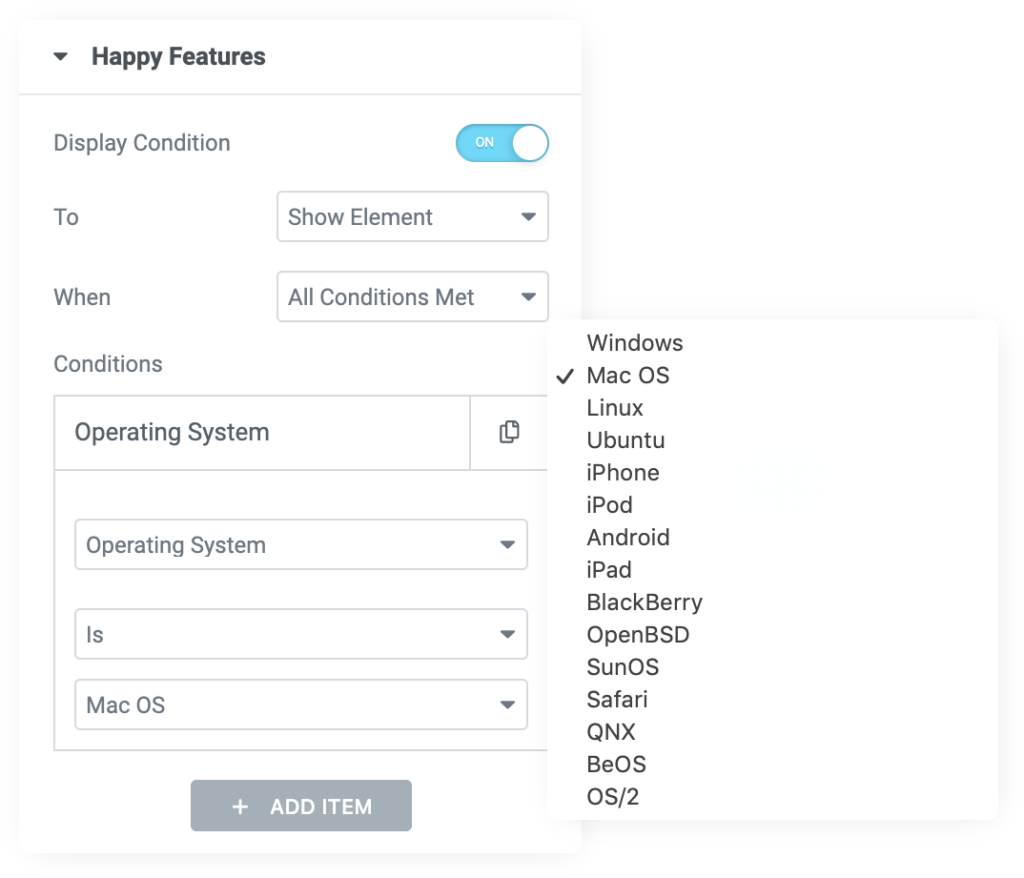Select Windows from the OS list

634,343
